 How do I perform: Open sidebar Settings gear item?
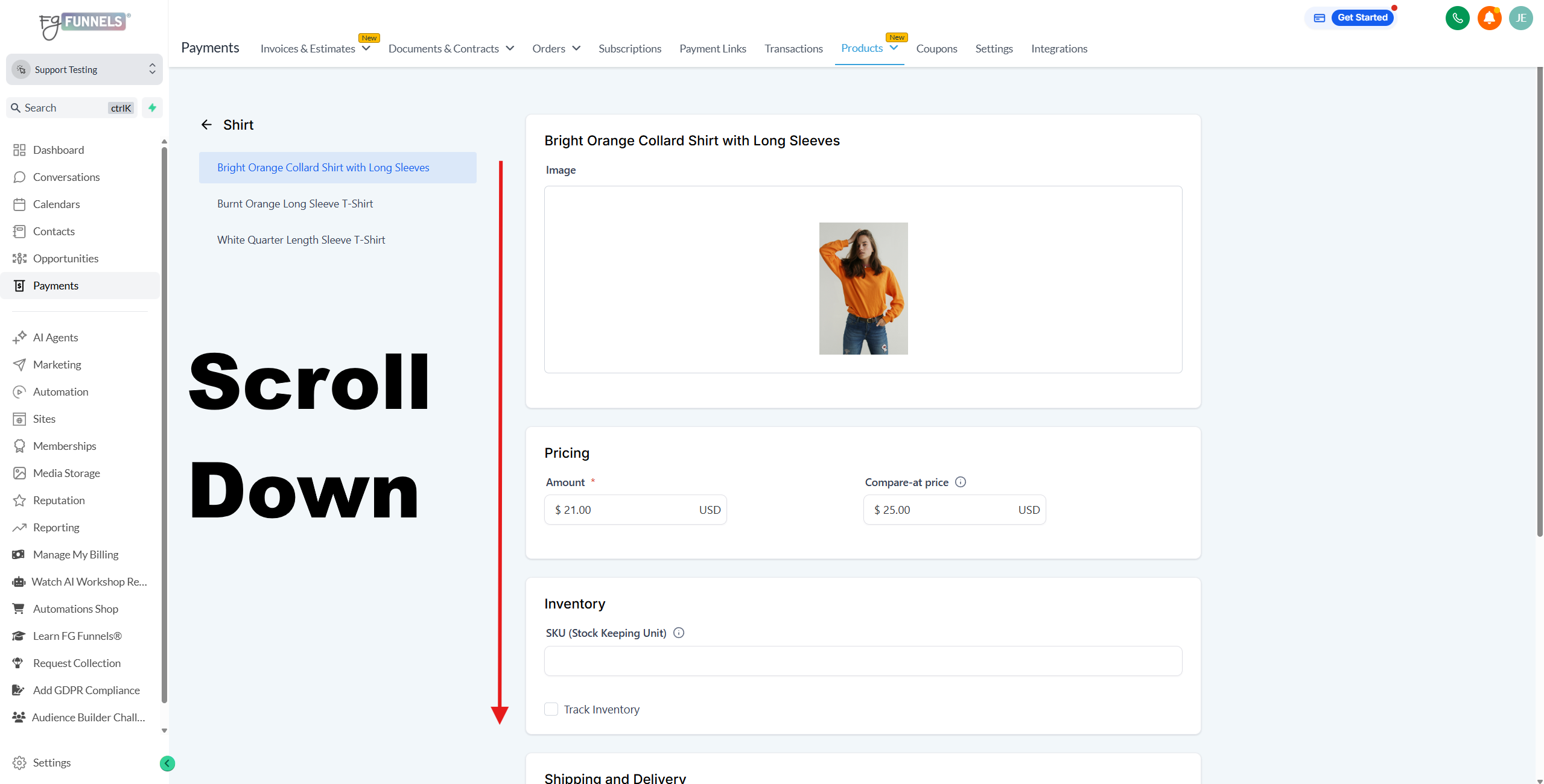point(51,762)
